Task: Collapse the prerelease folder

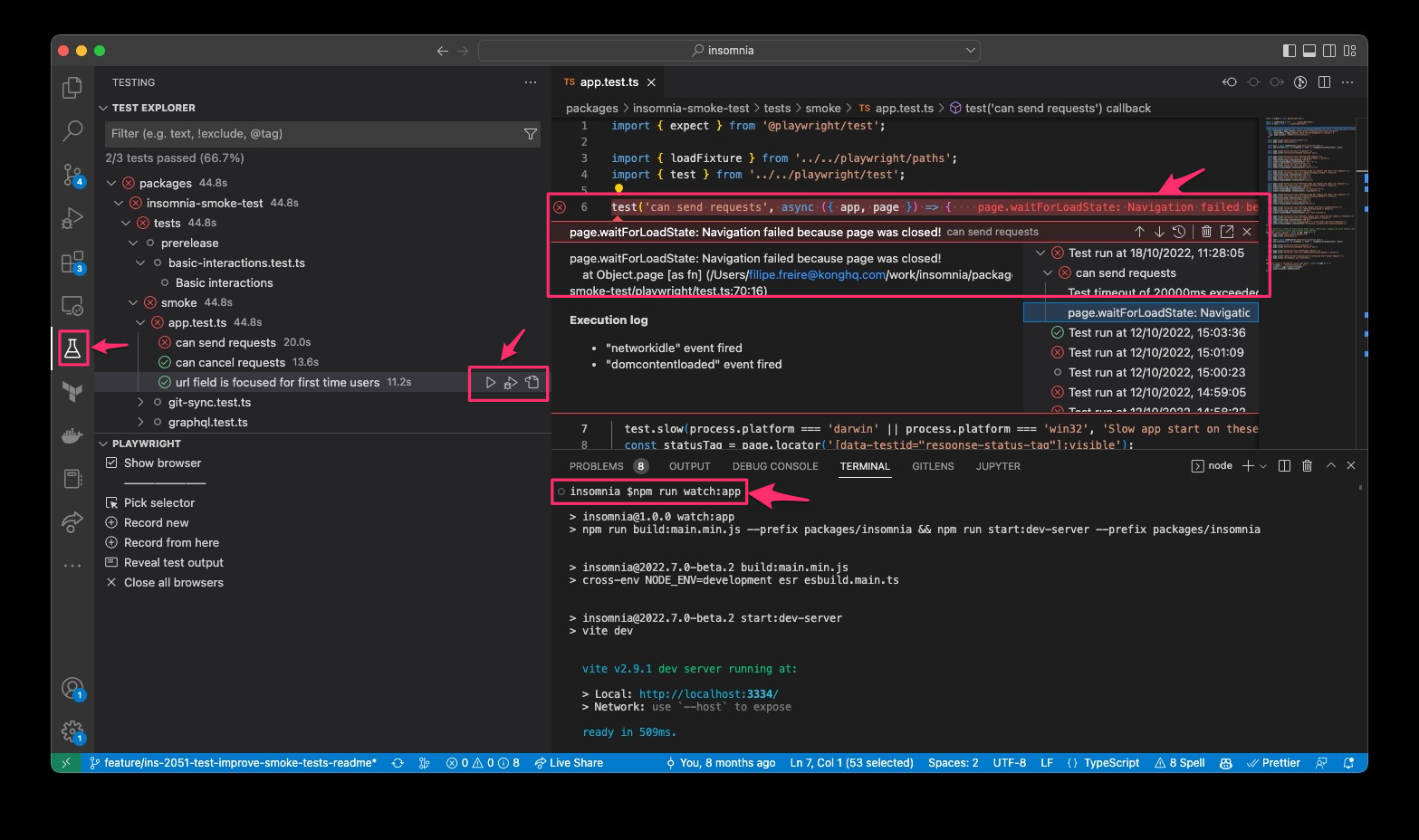Action: click(133, 243)
